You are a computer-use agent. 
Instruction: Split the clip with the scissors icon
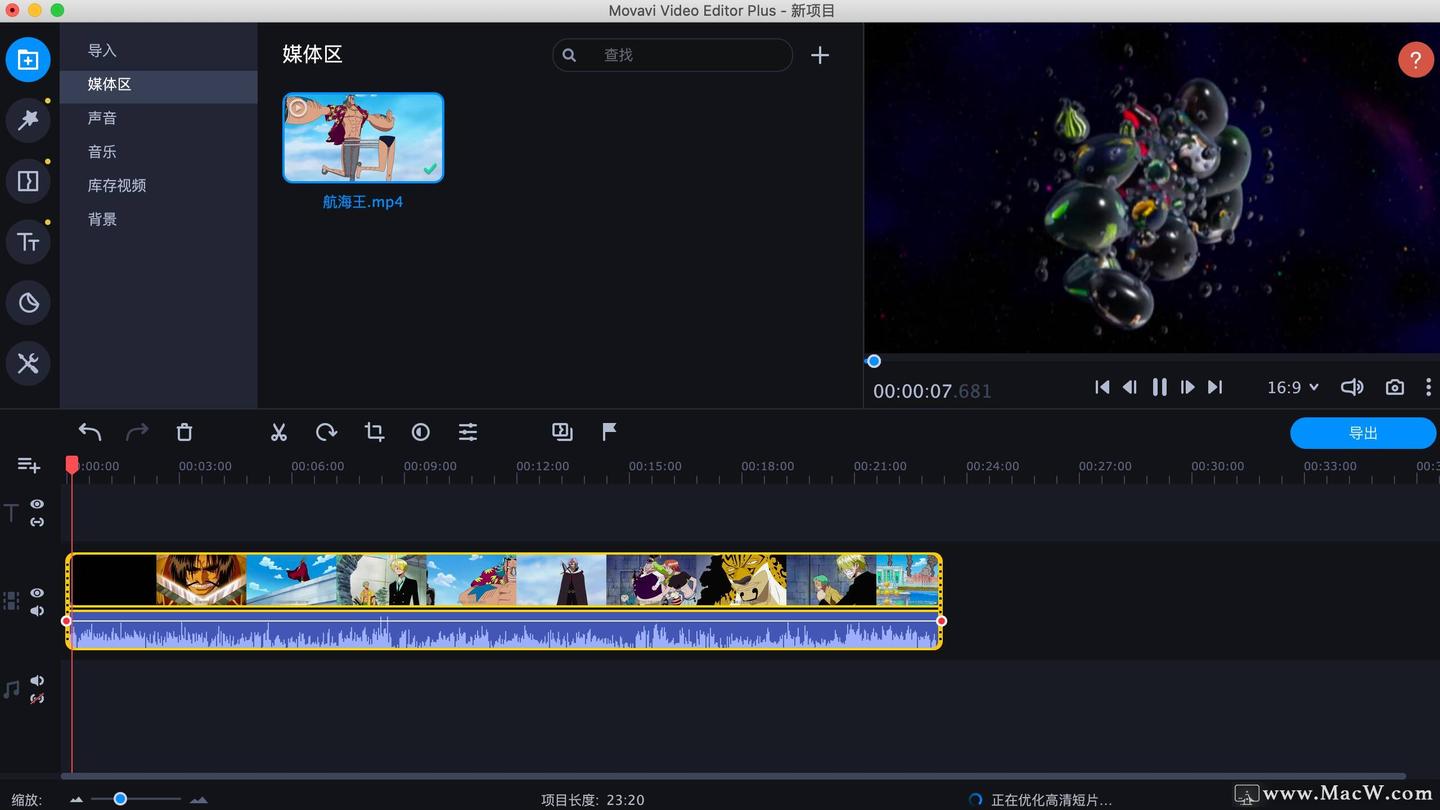(x=279, y=432)
